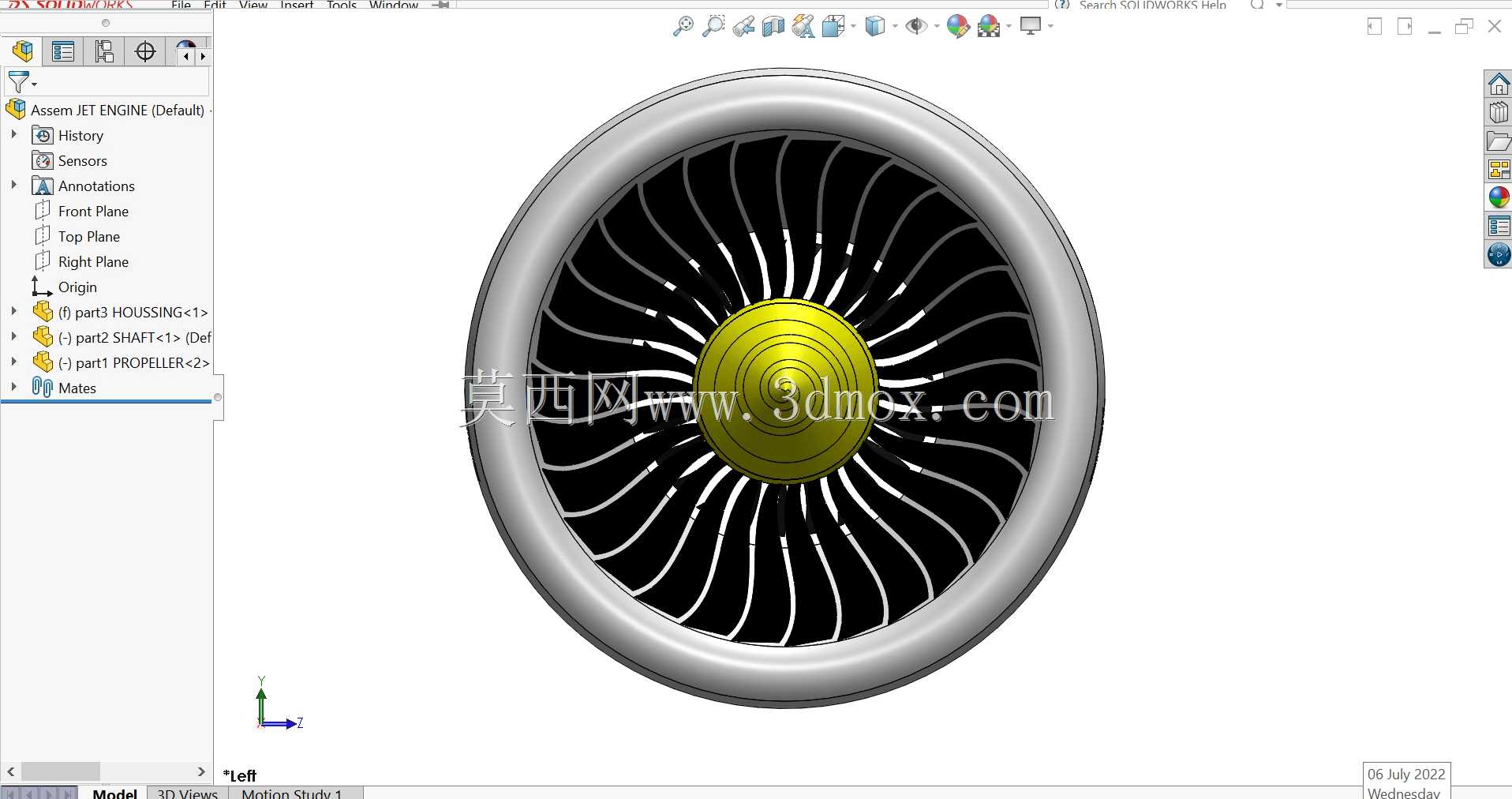
Task: Open the View Settings dropdown arrow
Action: click(x=1050, y=27)
